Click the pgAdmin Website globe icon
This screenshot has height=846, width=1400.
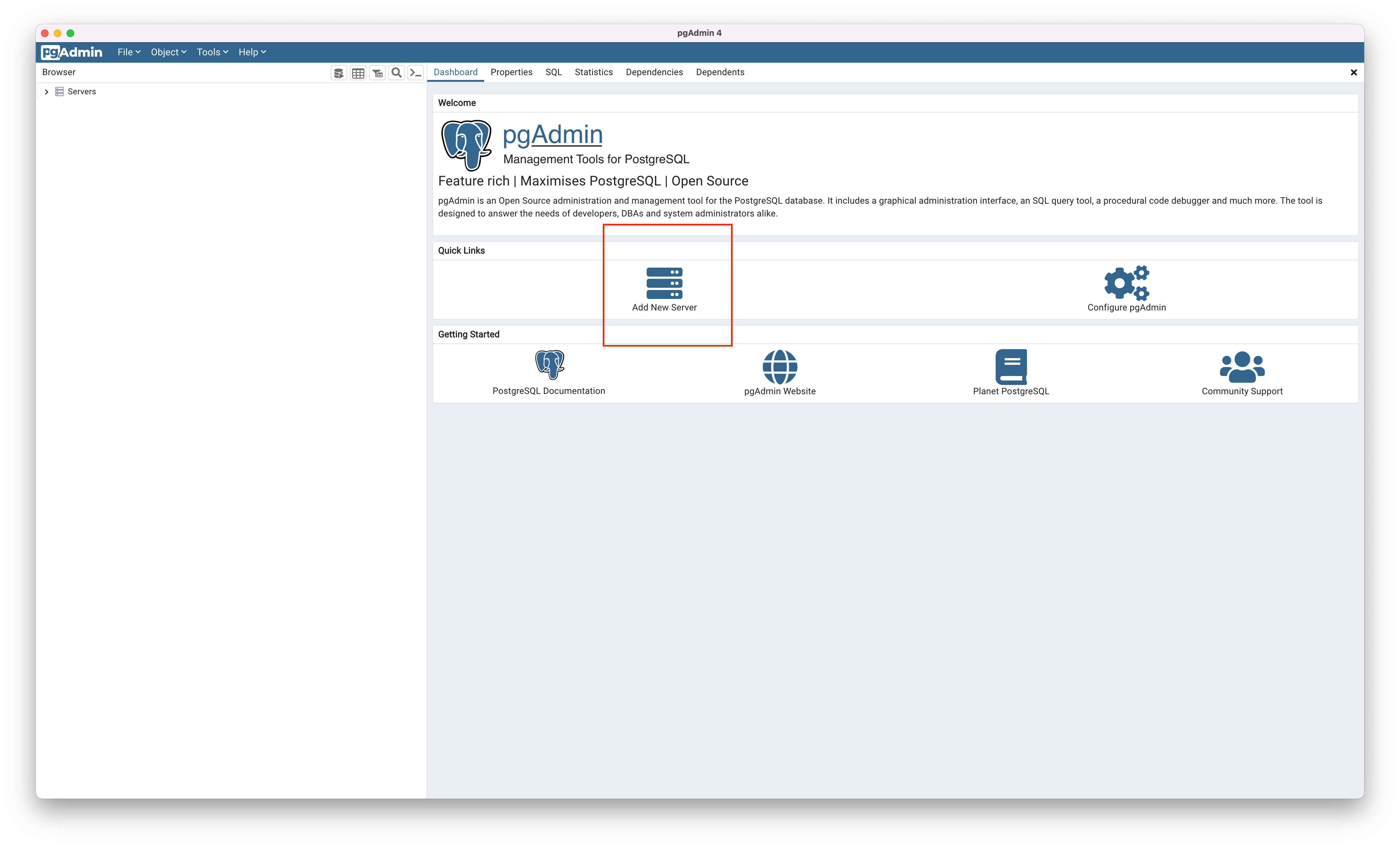pos(780,366)
